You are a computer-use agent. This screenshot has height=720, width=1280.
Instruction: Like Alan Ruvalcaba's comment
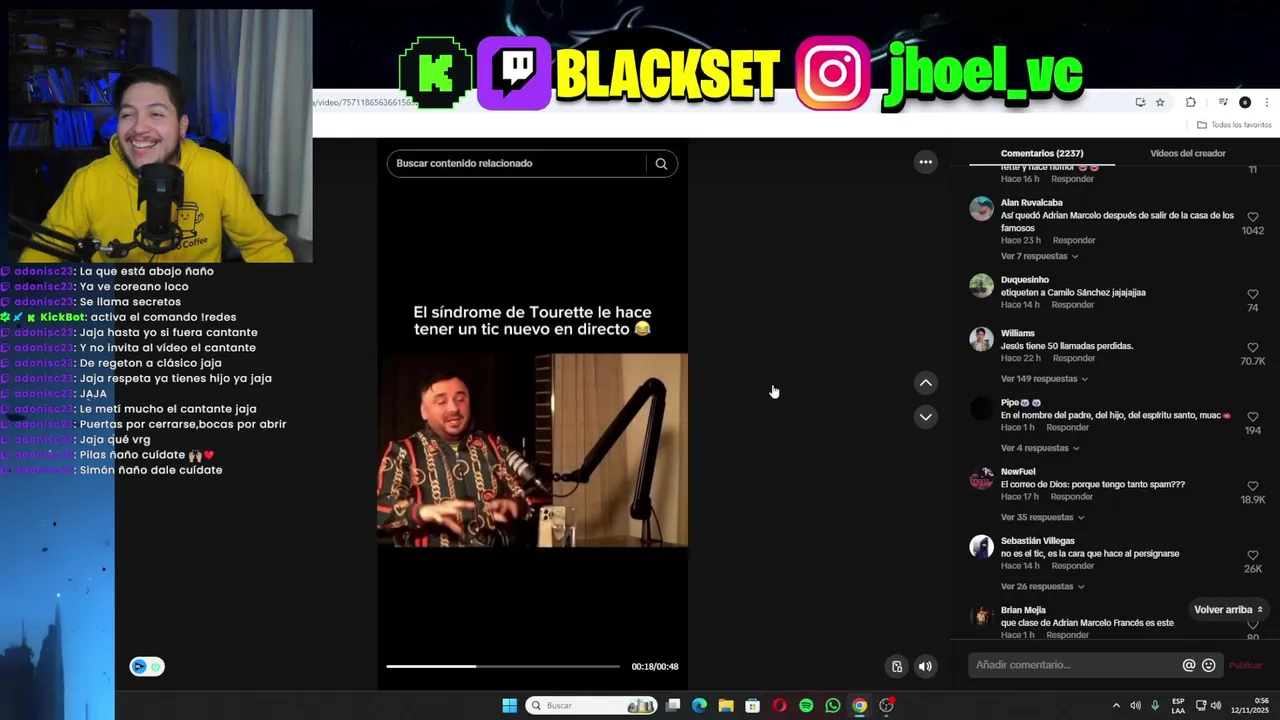coord(1253,217)
